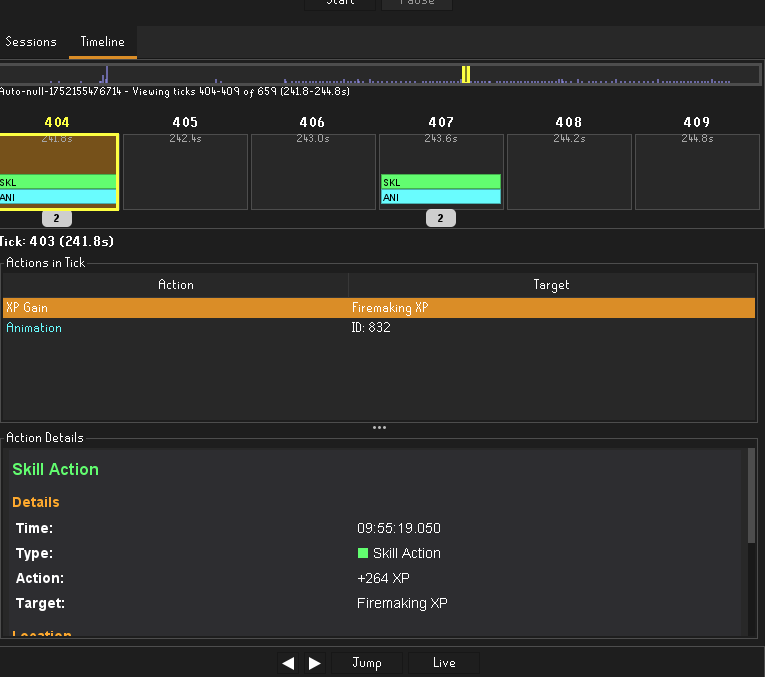
Task: Click green SKL bar in tick 404
Action: click(58, 182)
